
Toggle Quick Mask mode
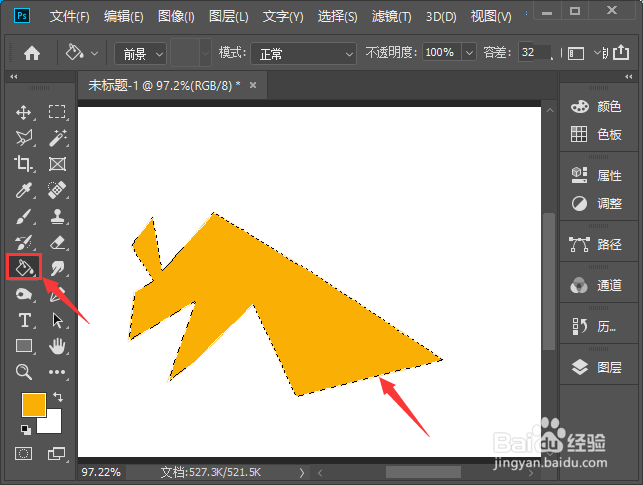[23, 453]
